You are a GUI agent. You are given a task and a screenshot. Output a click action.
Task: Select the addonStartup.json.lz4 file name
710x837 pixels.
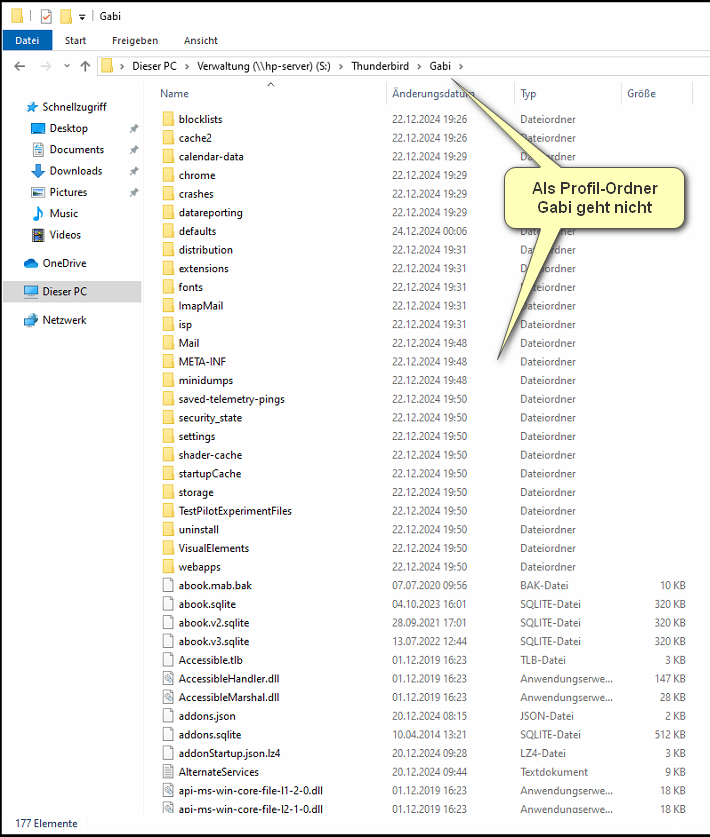click(229, 753)
